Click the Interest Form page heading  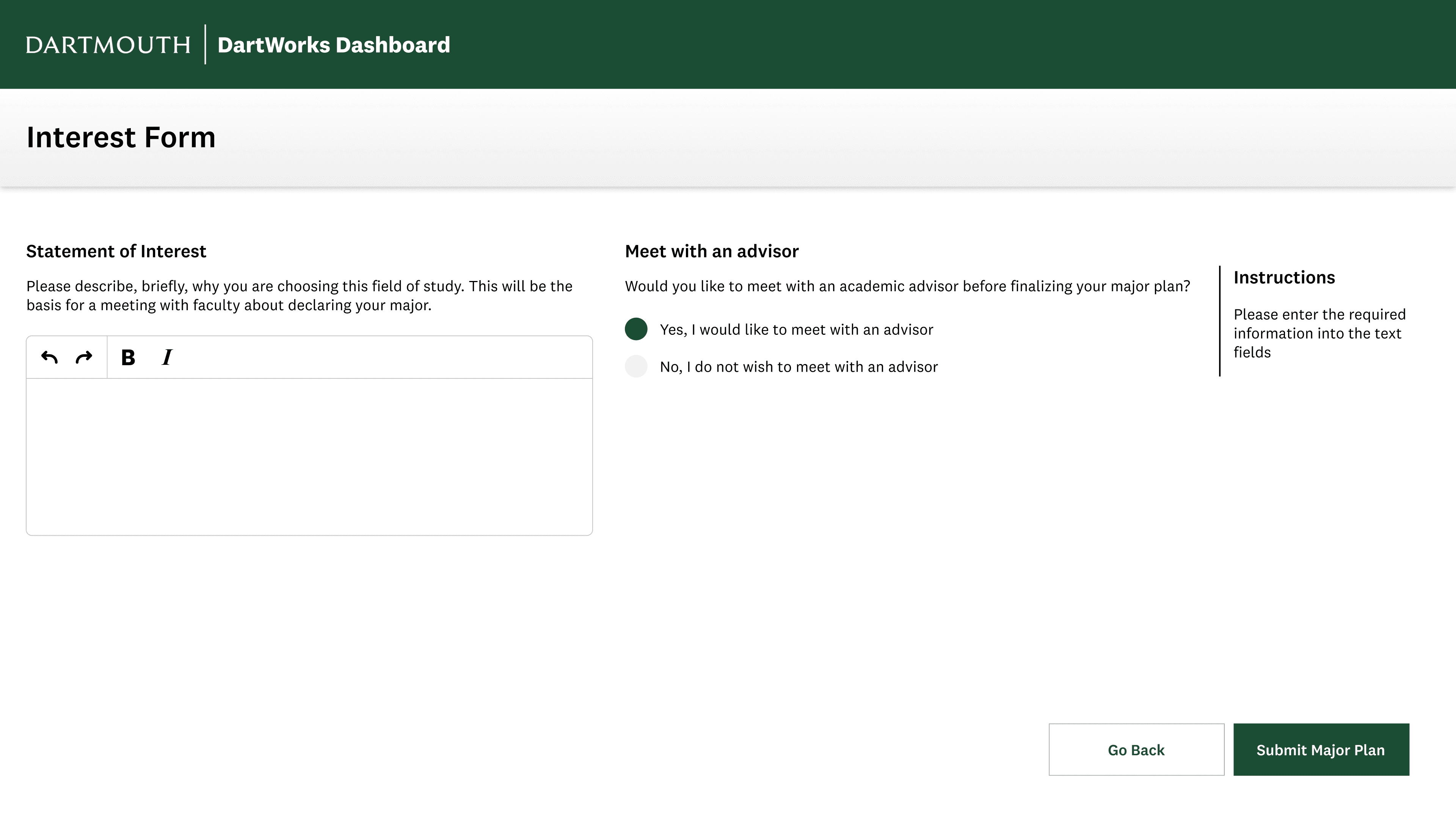[x=121, y=137]
